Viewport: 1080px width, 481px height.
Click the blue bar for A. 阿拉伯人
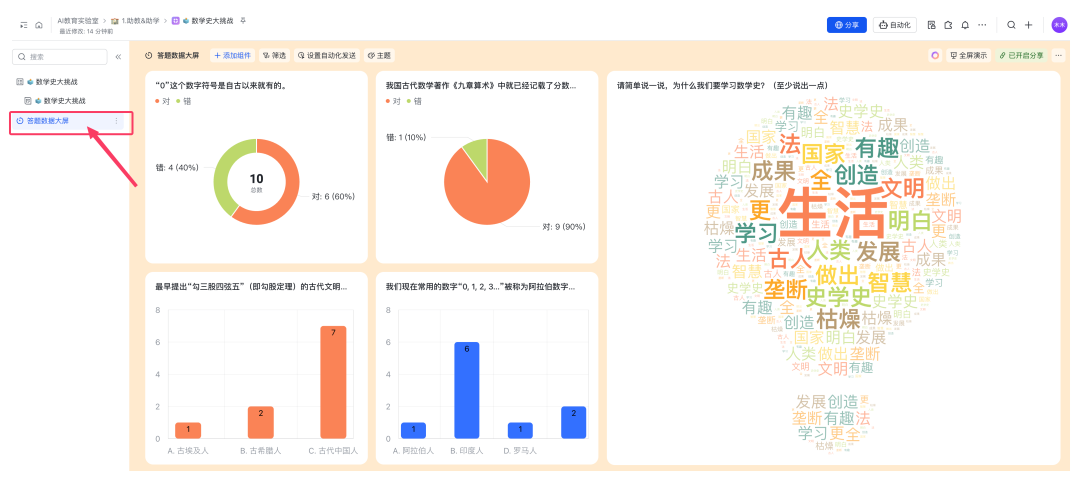(x=413, y=430)
